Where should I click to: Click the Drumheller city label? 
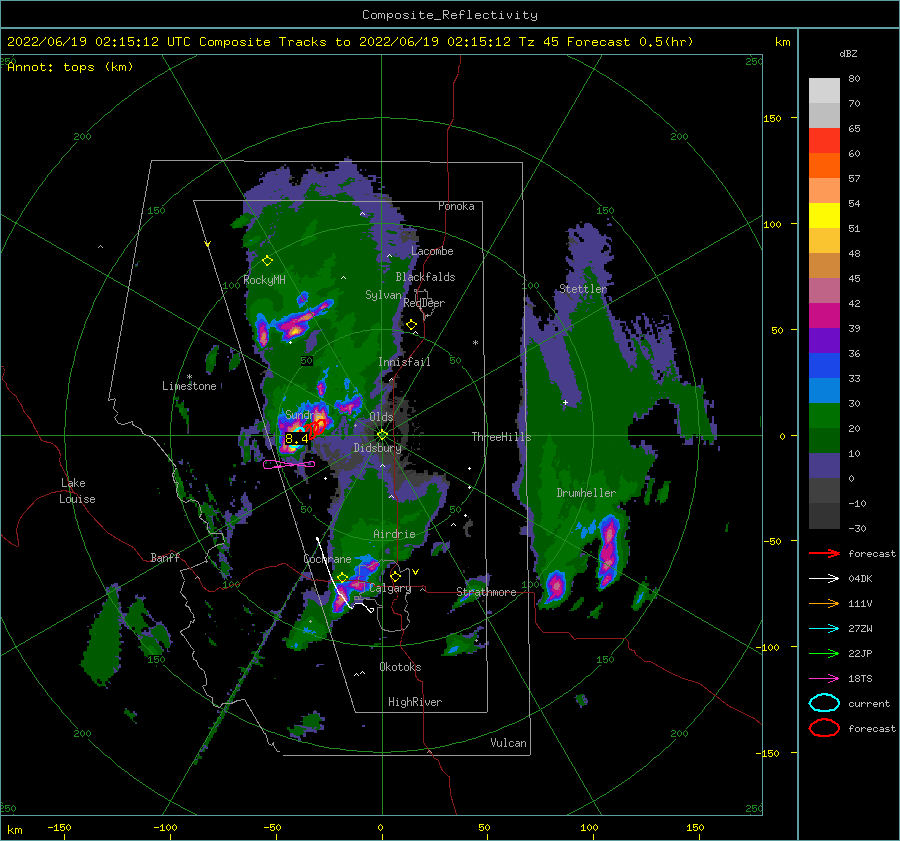point(586,493)
